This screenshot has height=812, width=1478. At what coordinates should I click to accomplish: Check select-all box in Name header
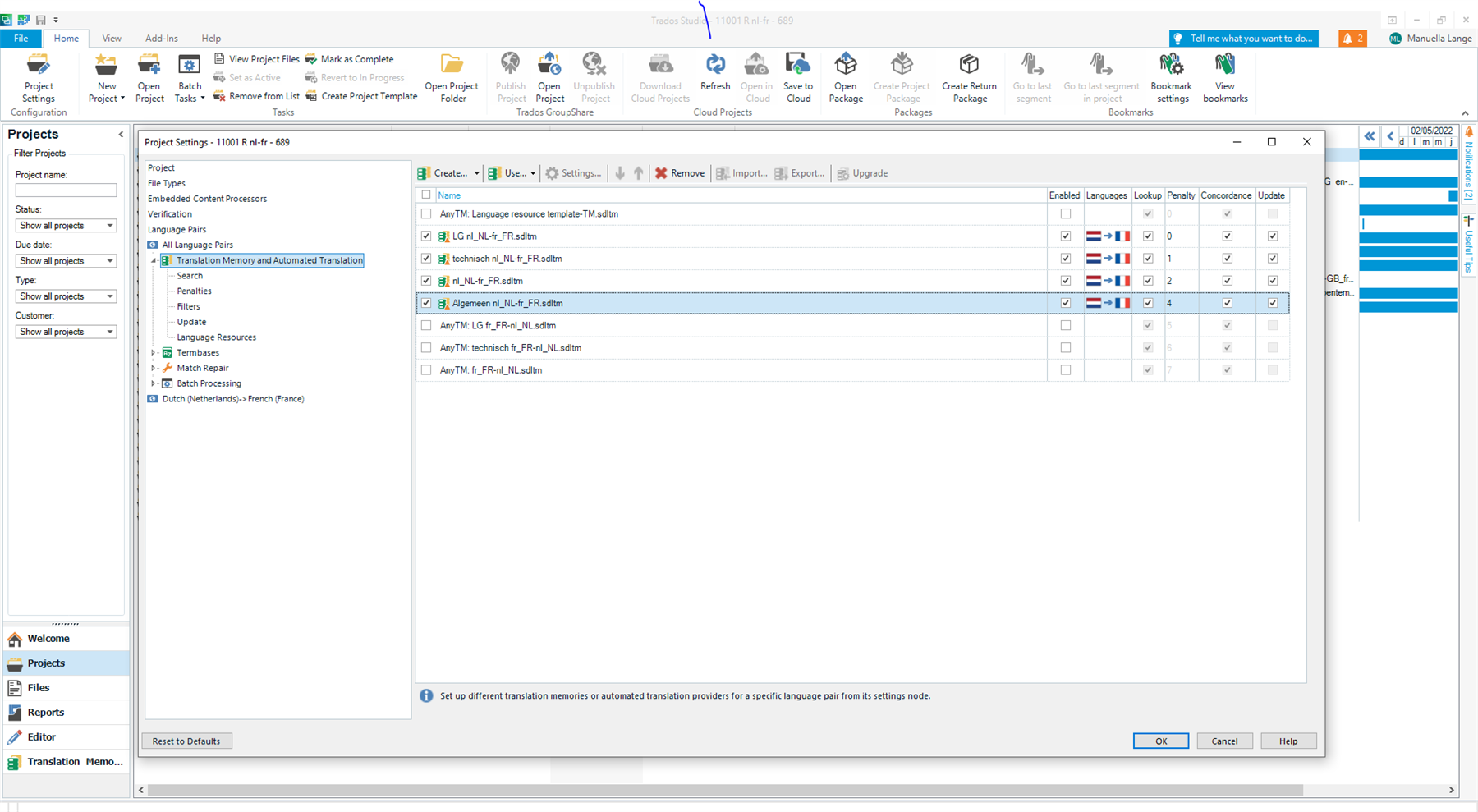426,195
